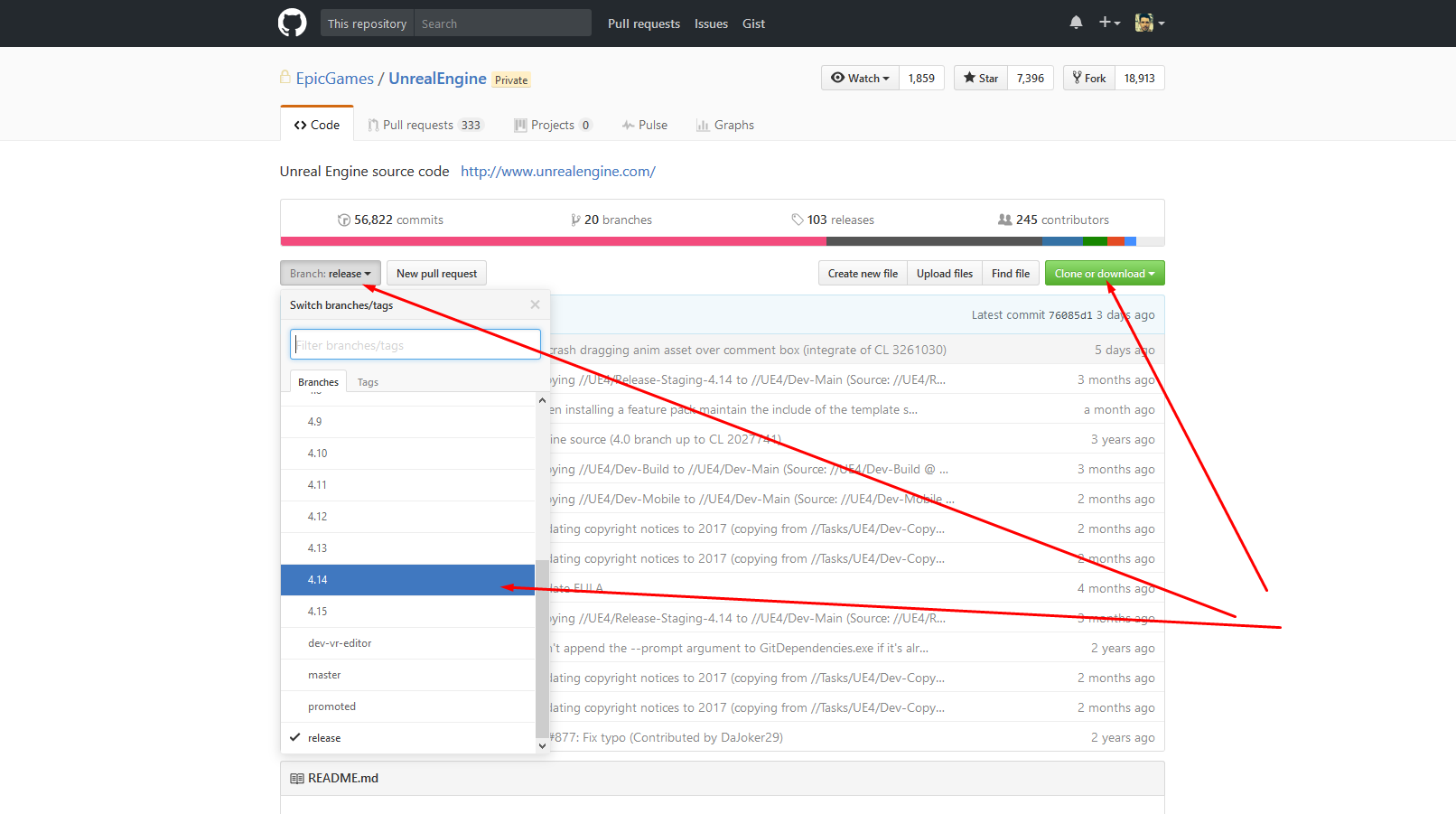
Task: Select branch 4.11
Action: 408,485
